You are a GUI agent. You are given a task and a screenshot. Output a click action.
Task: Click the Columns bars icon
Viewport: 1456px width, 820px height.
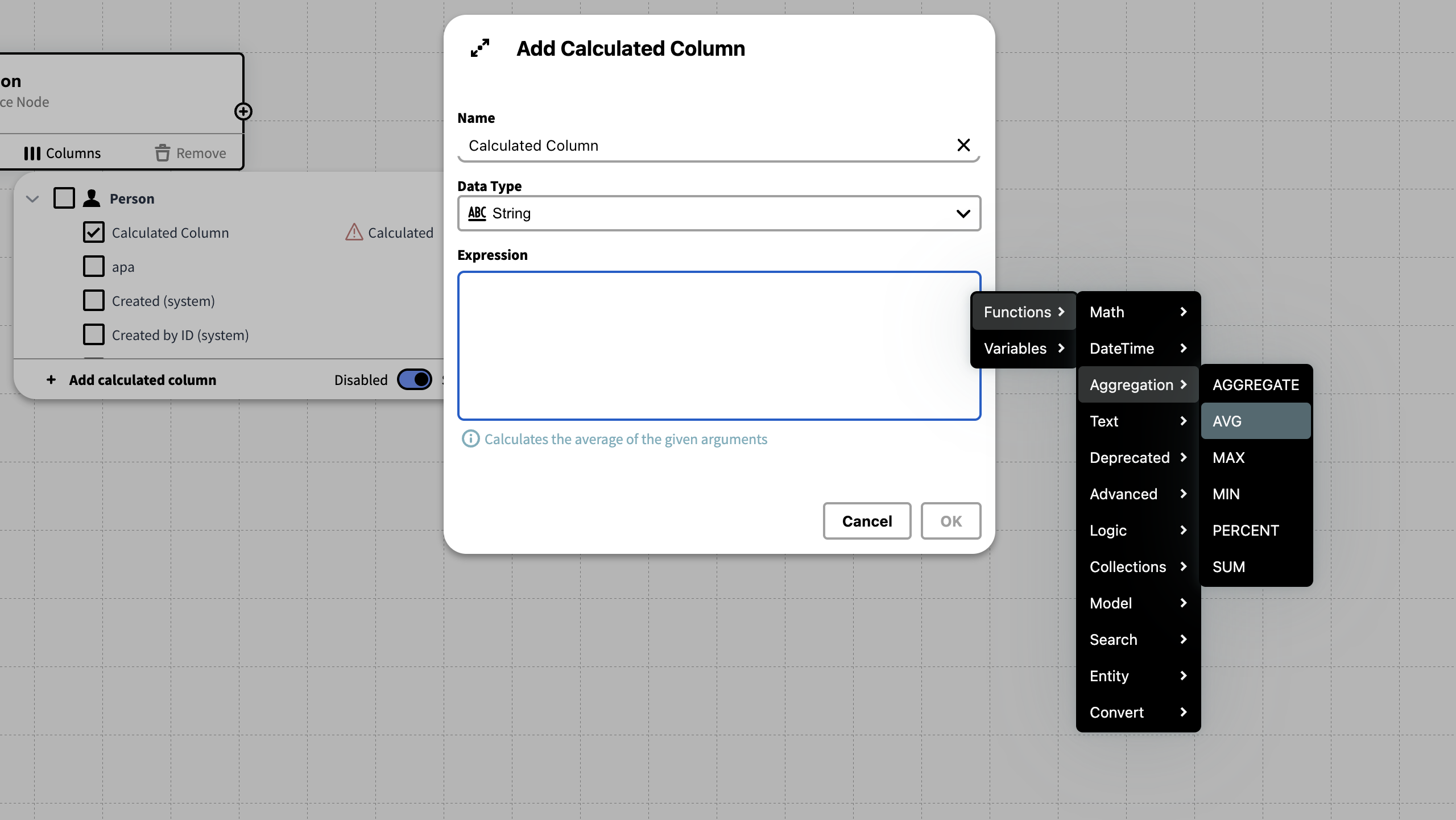tap(32, 154)
